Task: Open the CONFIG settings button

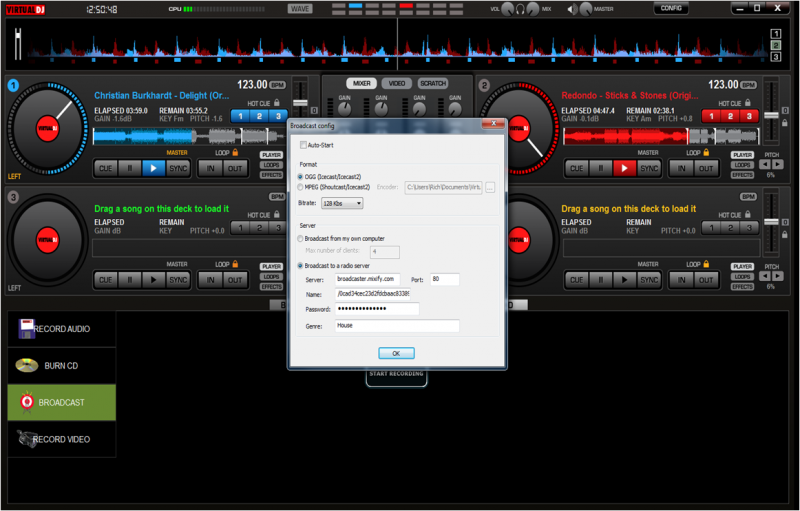Action: click(672, 8)
